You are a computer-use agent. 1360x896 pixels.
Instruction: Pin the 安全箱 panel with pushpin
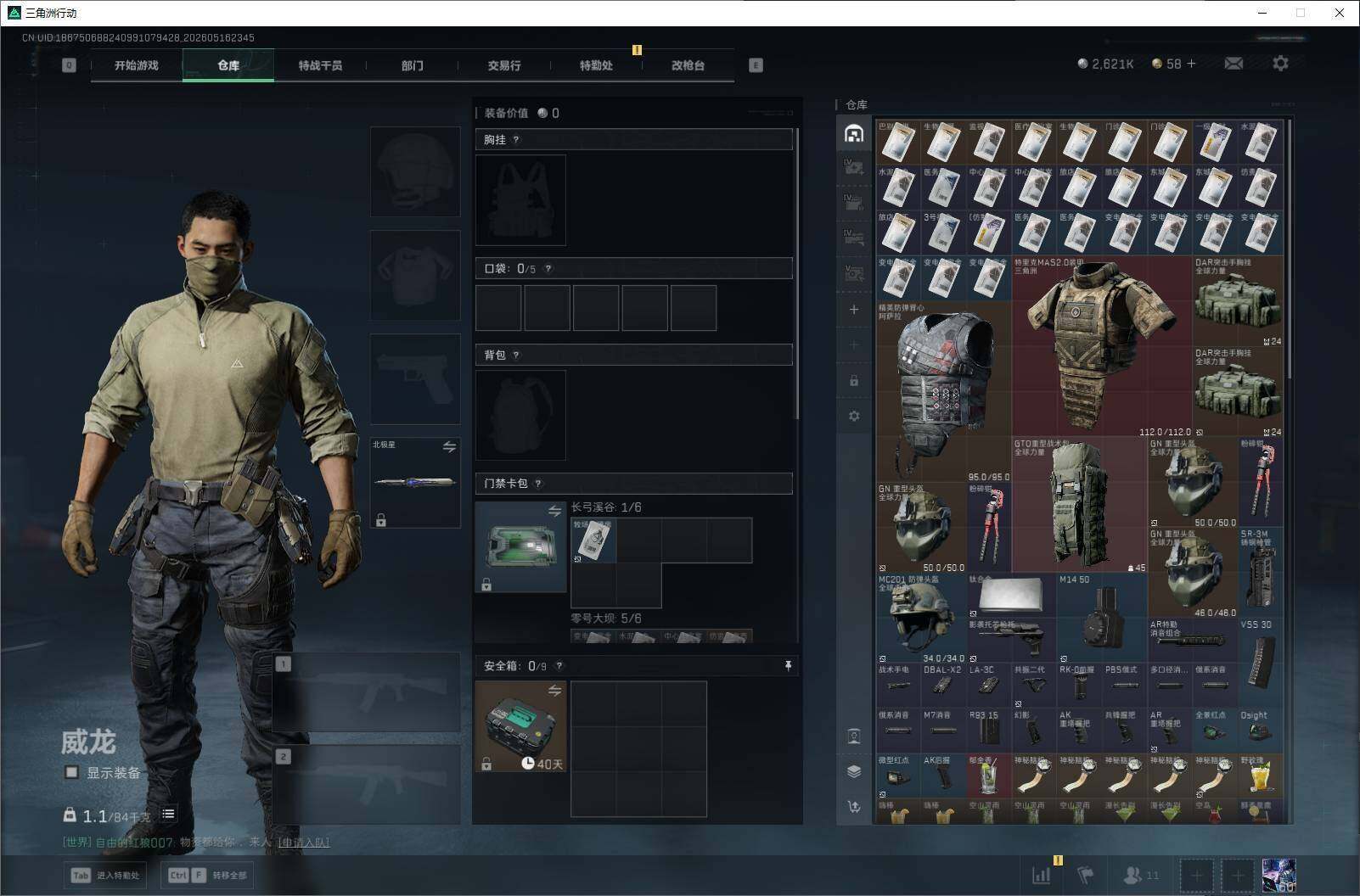tap(788, 666)
